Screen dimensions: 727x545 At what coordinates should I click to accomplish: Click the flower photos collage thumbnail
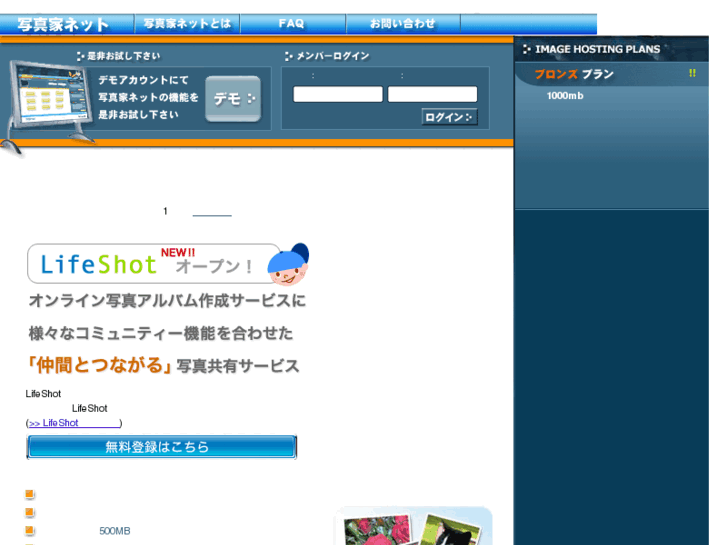click(x=413, y=526)
